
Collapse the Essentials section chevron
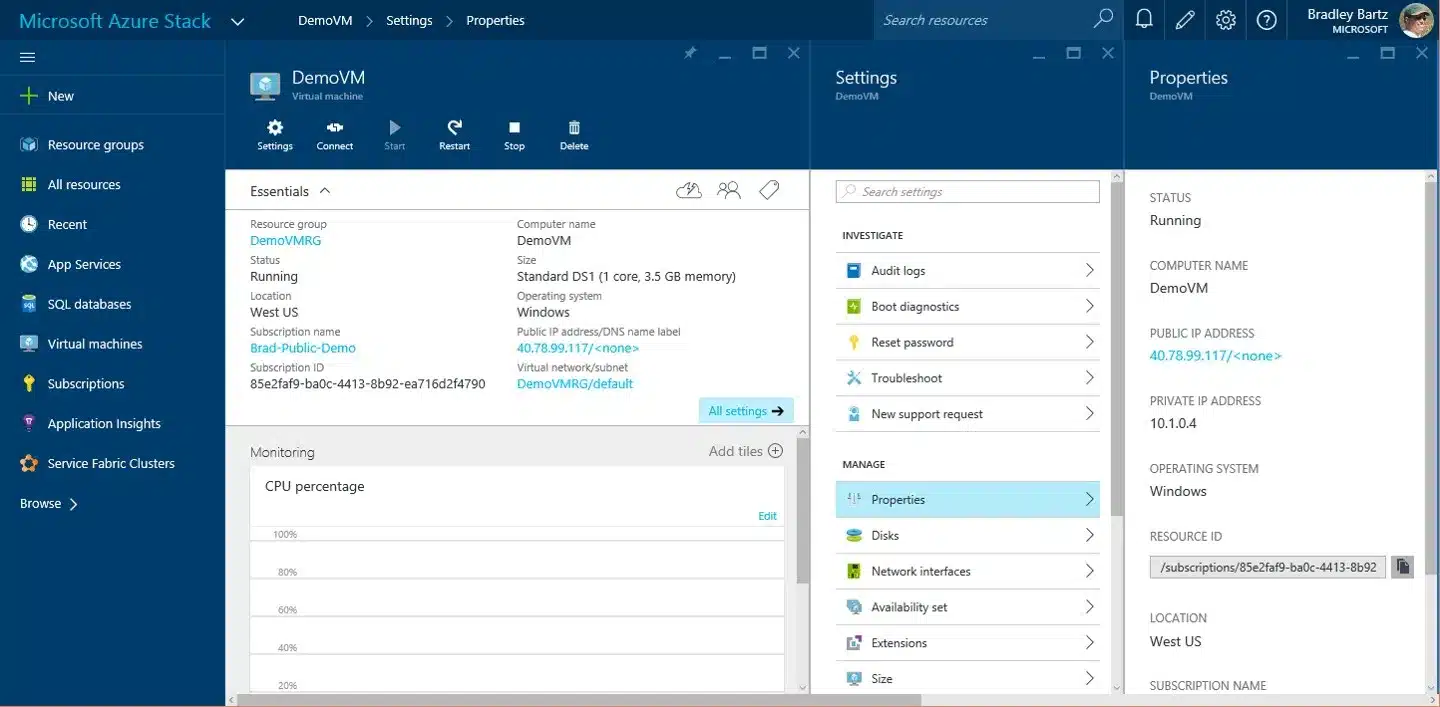325,190
